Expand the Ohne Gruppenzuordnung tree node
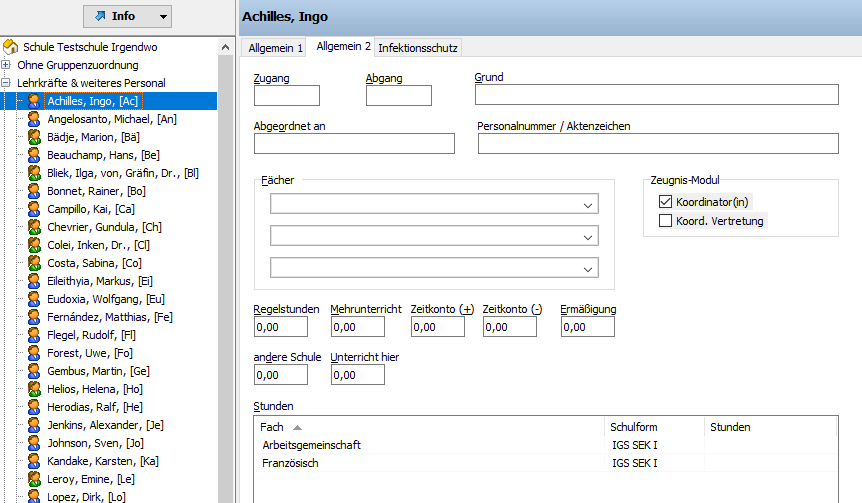The width and height of the screenshot is (862, 503). [x=6, y=65]
